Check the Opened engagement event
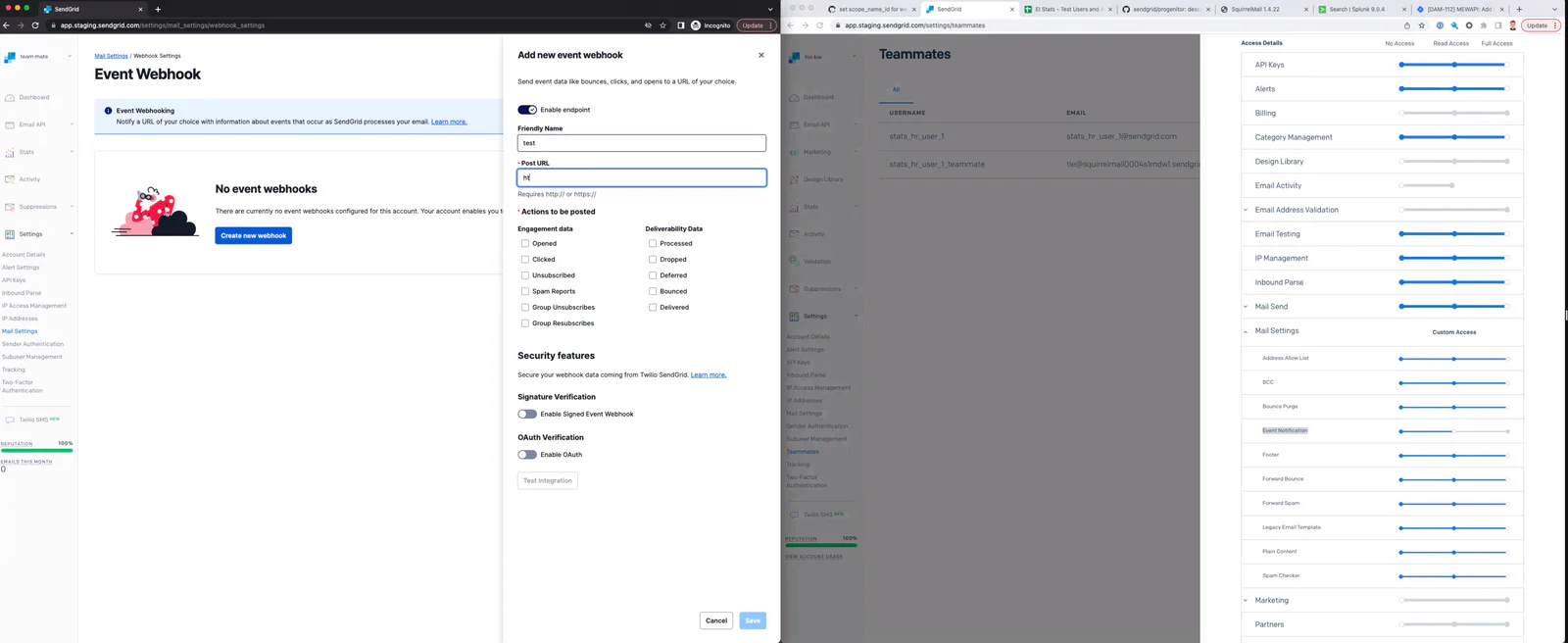 (x=525, y=243)
